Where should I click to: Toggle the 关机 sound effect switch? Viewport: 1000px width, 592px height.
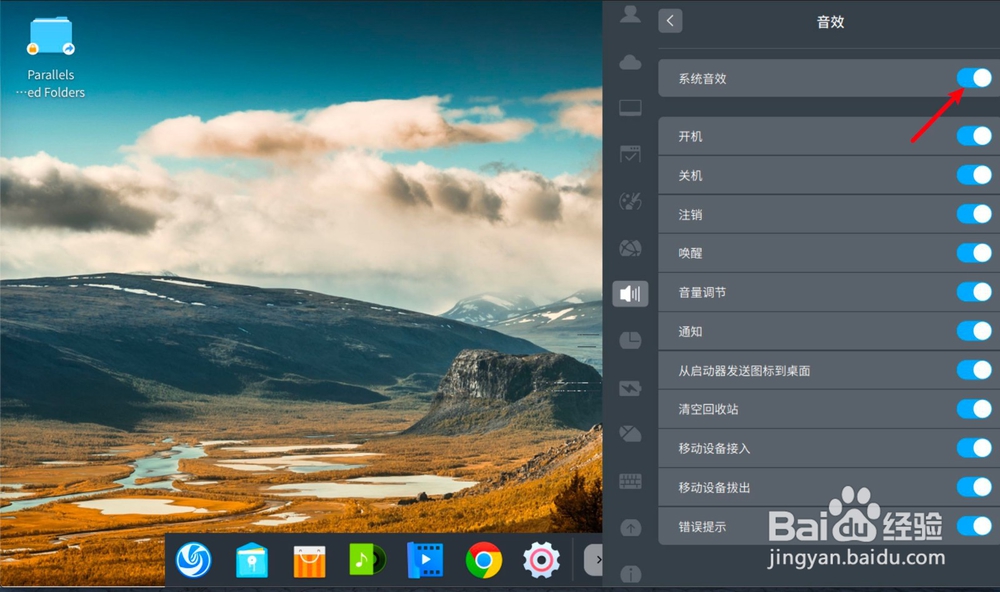pyautogui.click(x=974, y=174)
